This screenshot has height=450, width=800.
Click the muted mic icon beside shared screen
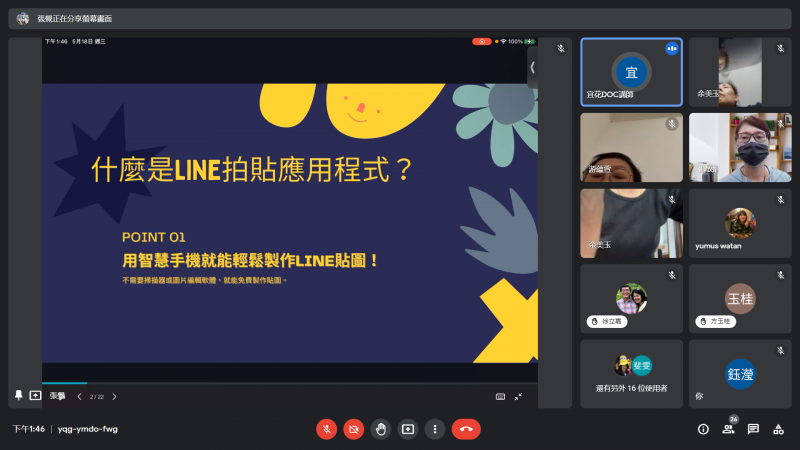pyautogui.click(x=561, y=48)
